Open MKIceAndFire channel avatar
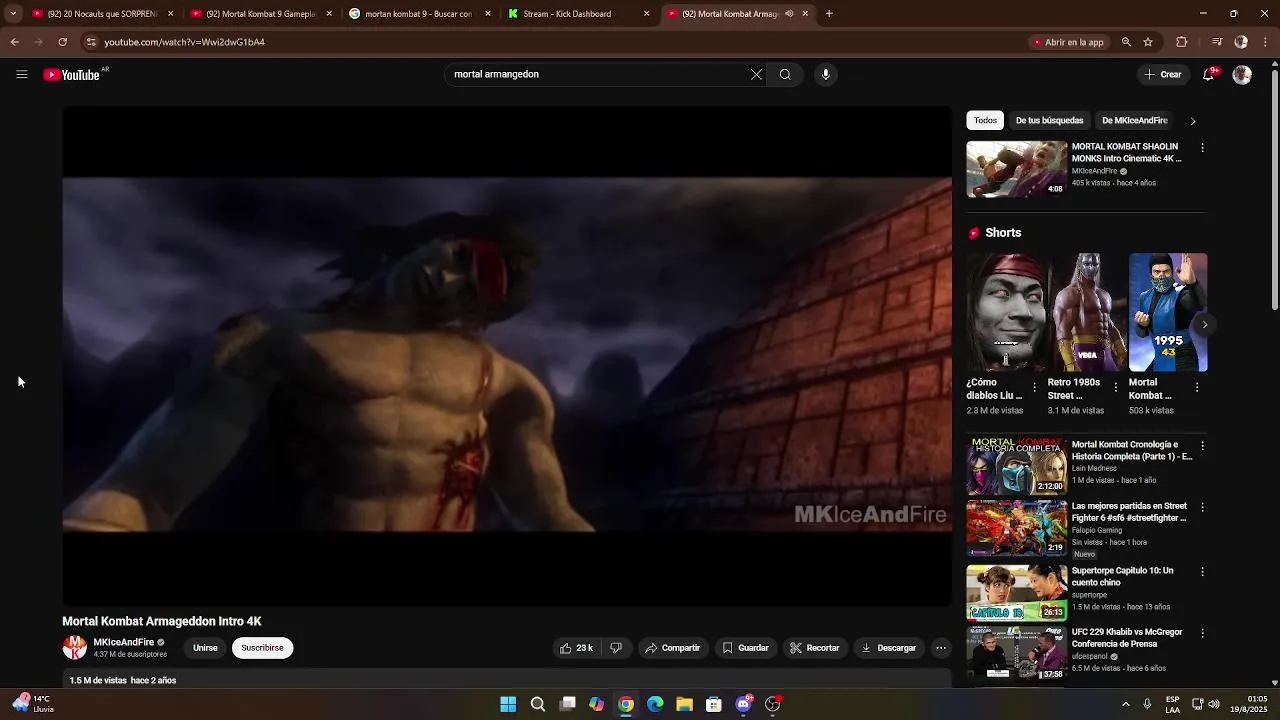 pyautogui.click(x=75, y=648)
